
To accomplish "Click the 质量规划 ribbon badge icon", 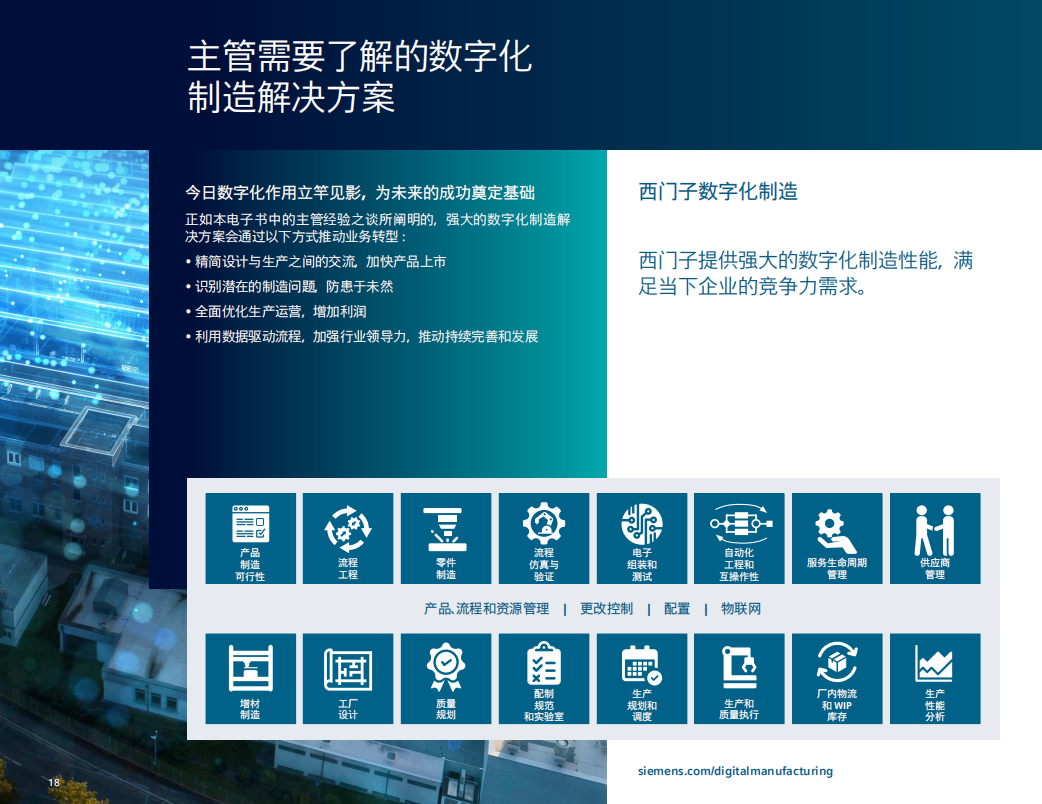I will [x=445, y=678].
